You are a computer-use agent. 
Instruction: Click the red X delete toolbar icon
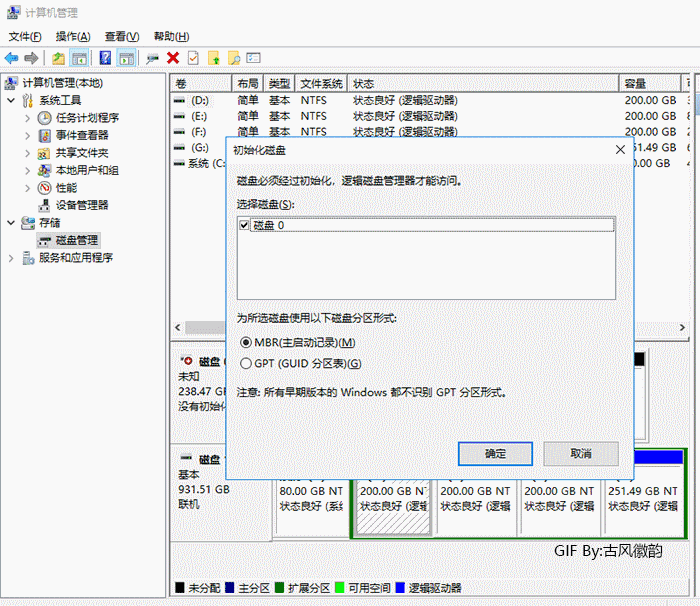tap(173, 58)
